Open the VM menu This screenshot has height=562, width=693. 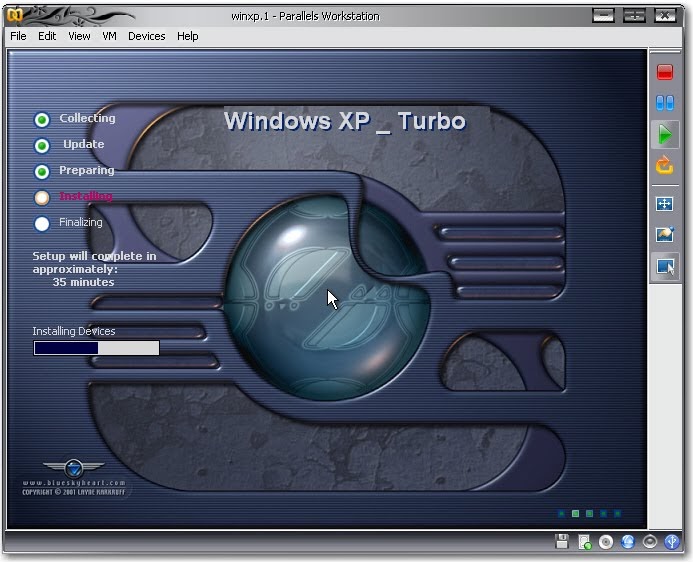click(109, 36)
